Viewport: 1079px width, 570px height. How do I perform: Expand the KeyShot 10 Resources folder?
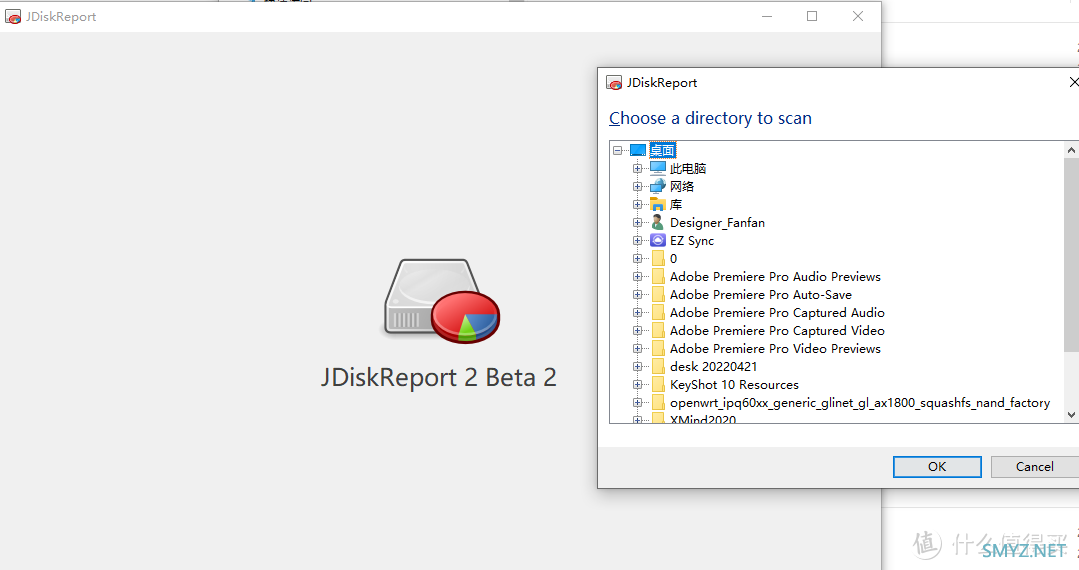(x=637, y=384)
